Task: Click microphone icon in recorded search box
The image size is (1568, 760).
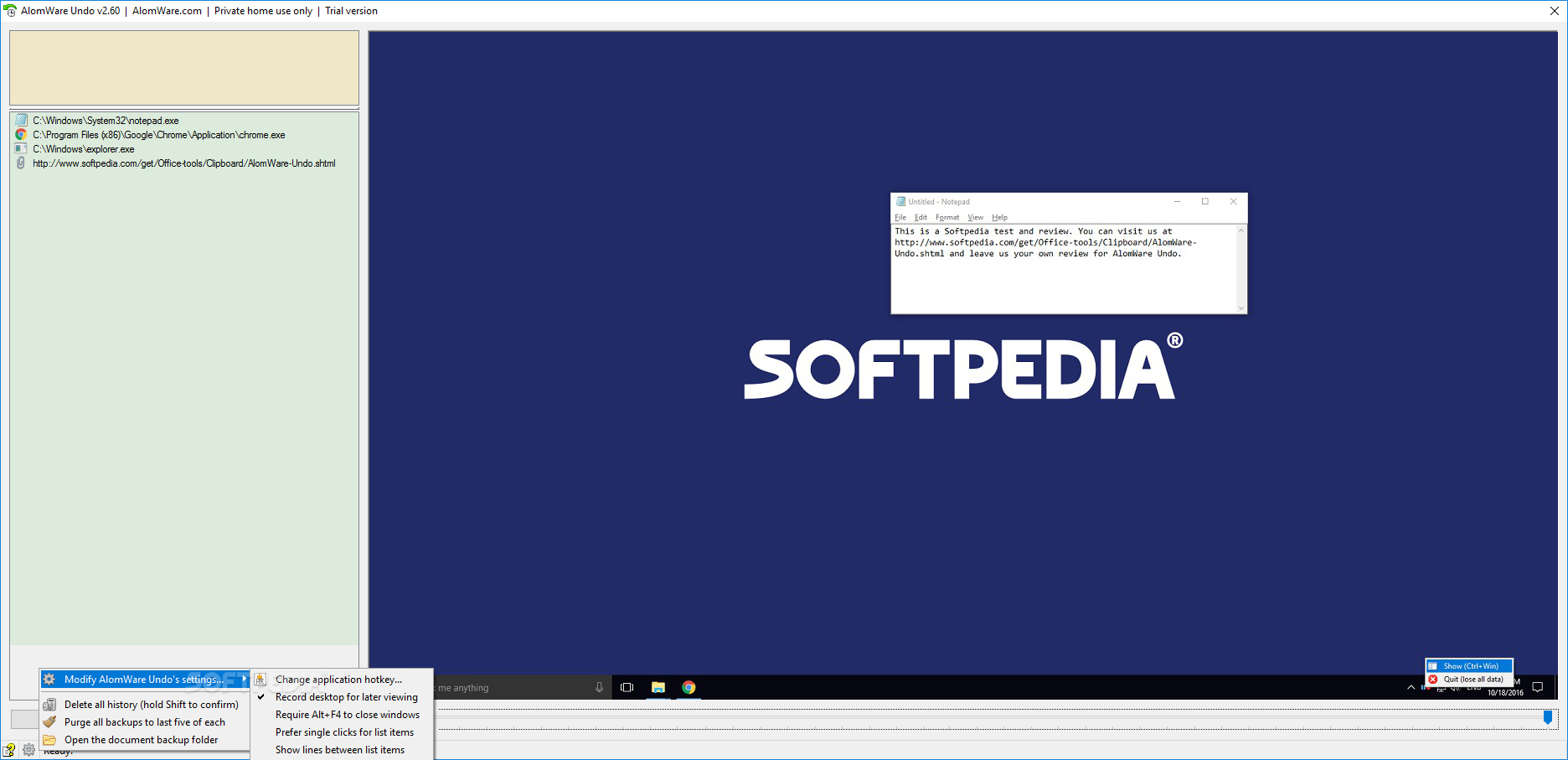Action: coord(599,687)
